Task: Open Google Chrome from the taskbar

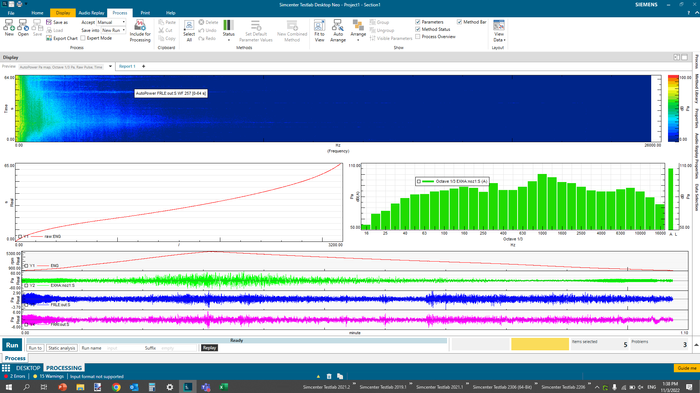Action: (116, 387)
